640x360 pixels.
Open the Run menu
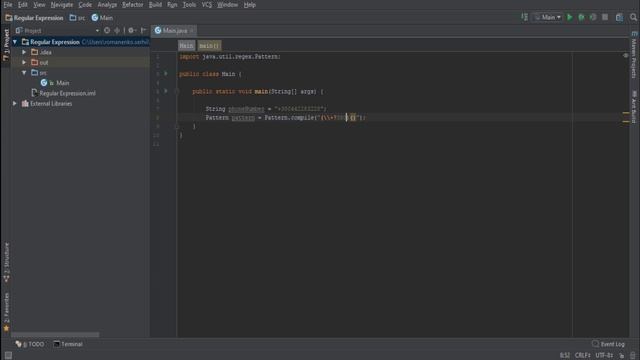(172, 5)
